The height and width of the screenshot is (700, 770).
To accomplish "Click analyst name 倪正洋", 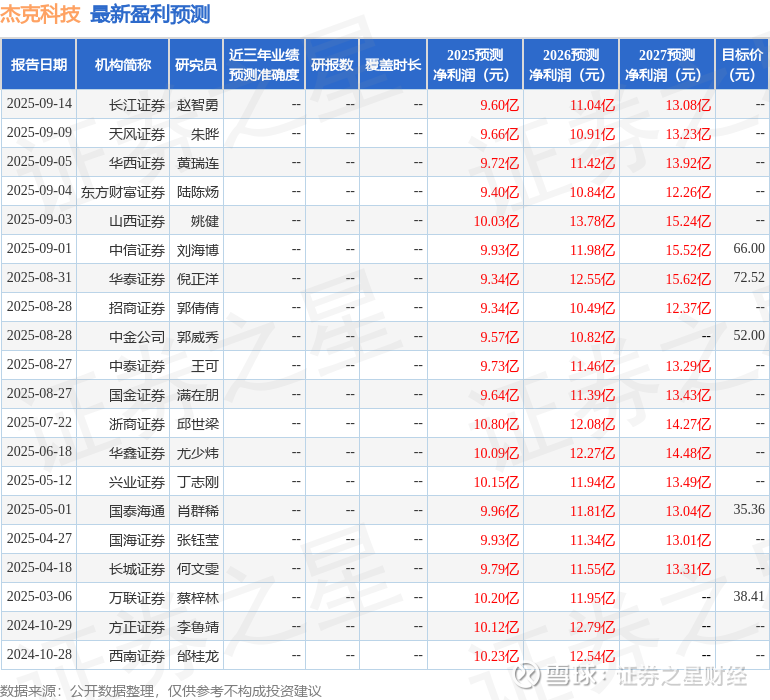I will 198,279.
